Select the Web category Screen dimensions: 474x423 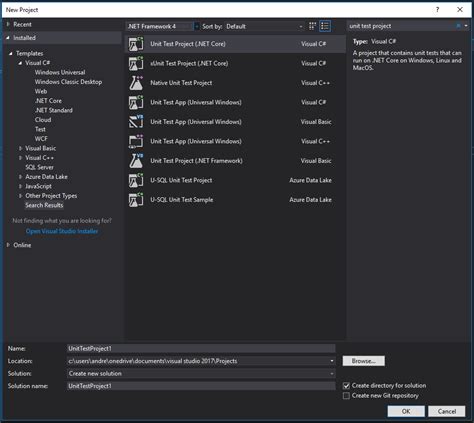pos(41,91)
